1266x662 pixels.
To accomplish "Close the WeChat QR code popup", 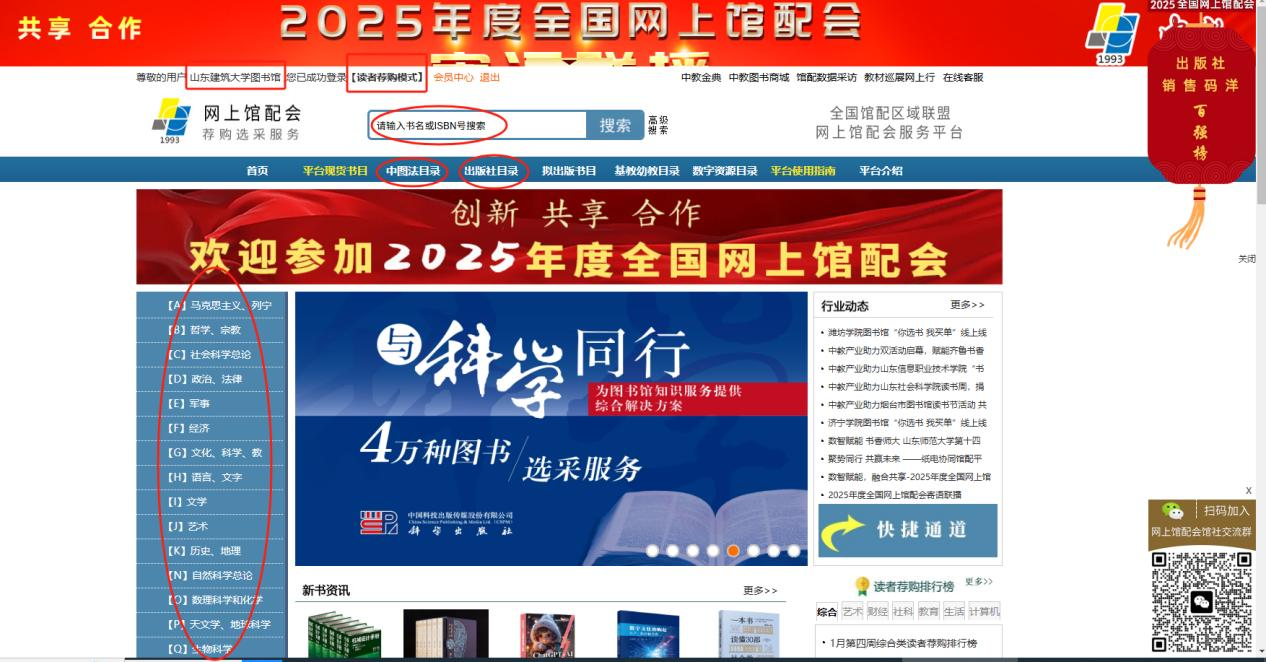I will pyautogui.click(x=1248, y=490).
